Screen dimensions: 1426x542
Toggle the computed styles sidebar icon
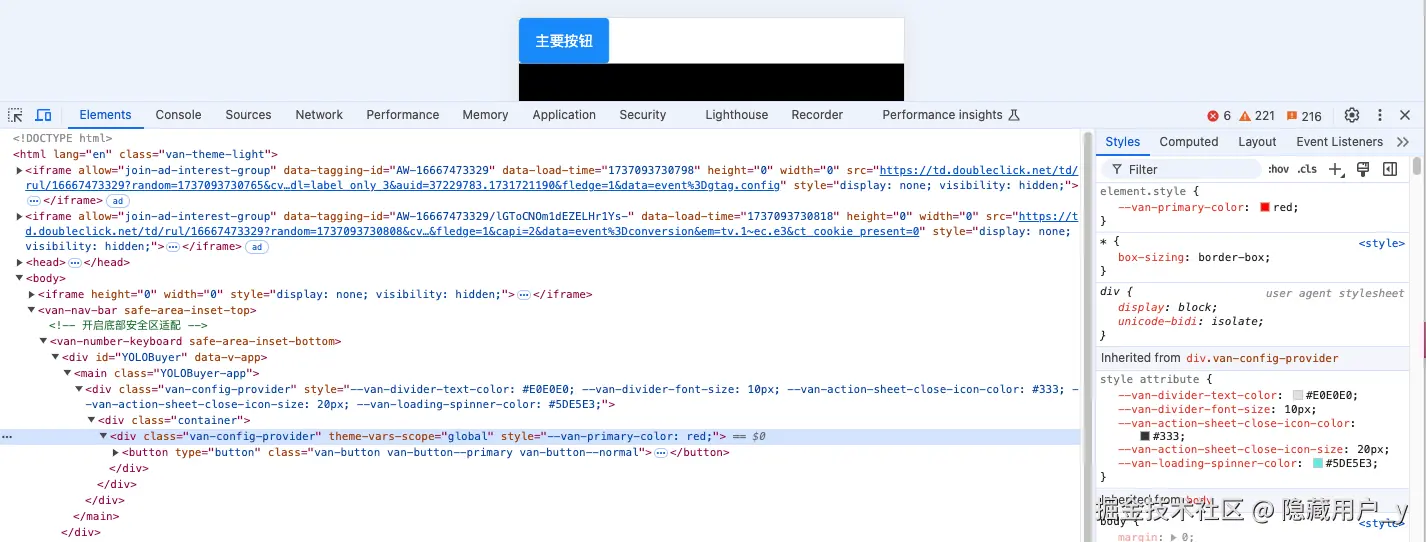1390,170
